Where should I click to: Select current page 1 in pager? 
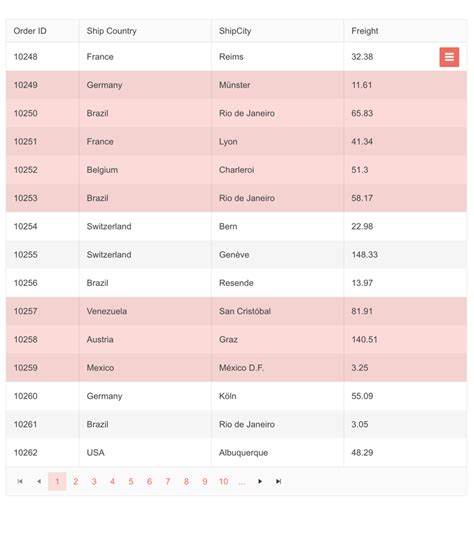coord(57,481)
